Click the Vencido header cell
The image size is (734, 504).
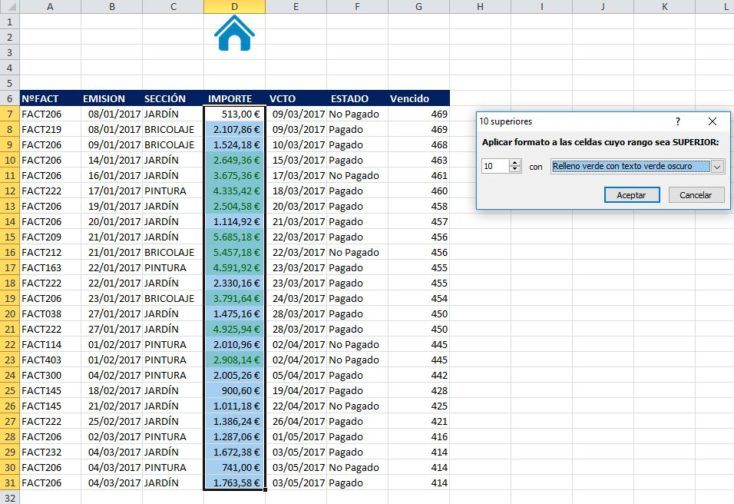[x=418, y=99]
